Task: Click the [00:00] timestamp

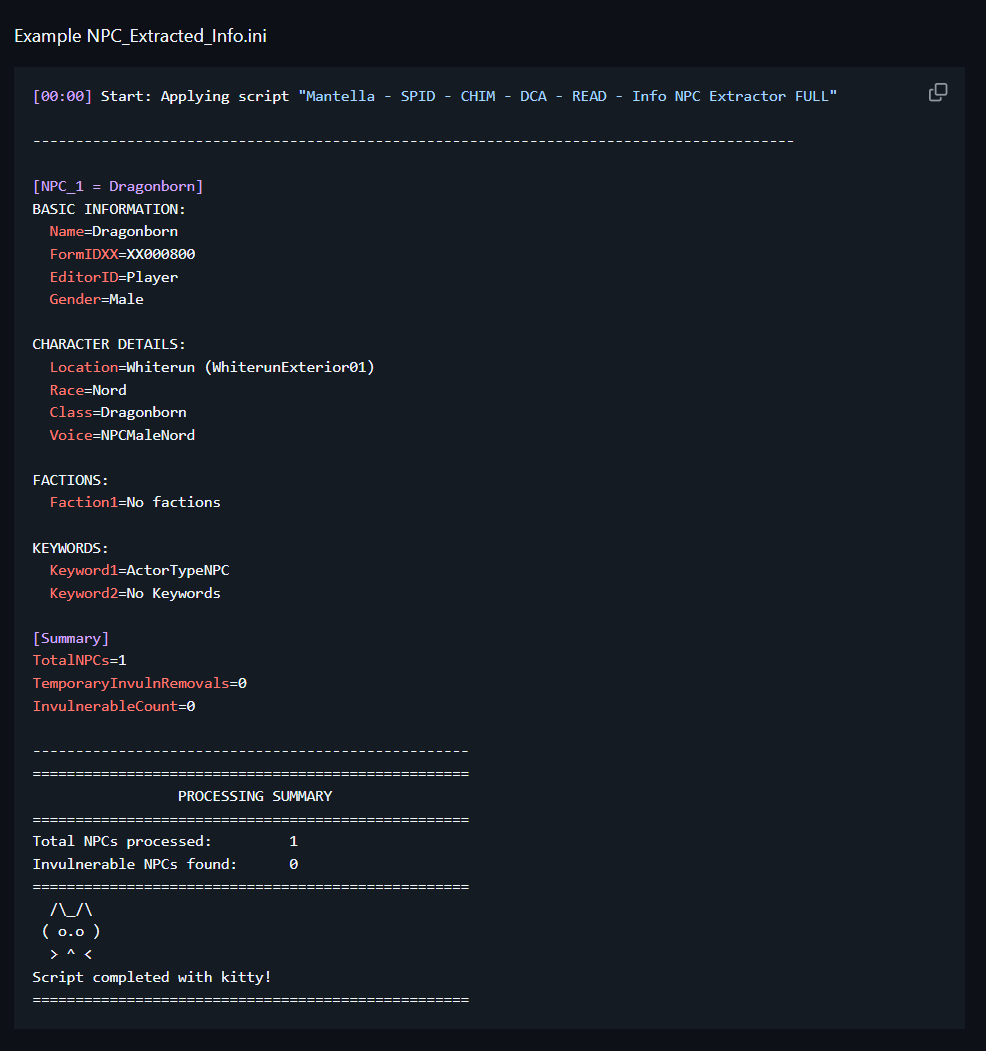Action: tap(62, 97)
